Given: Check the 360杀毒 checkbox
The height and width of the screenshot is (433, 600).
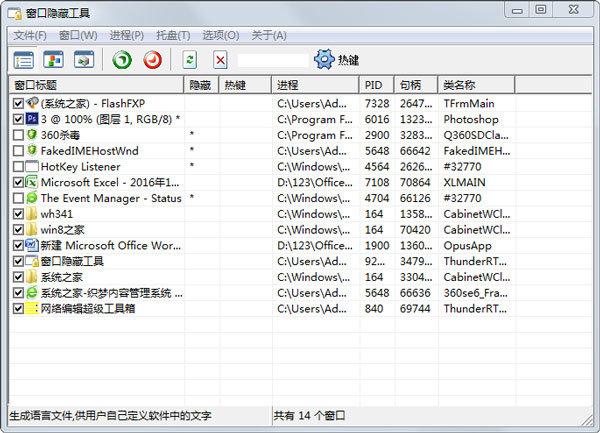Looking at the screenshot, I should (18, 135).
